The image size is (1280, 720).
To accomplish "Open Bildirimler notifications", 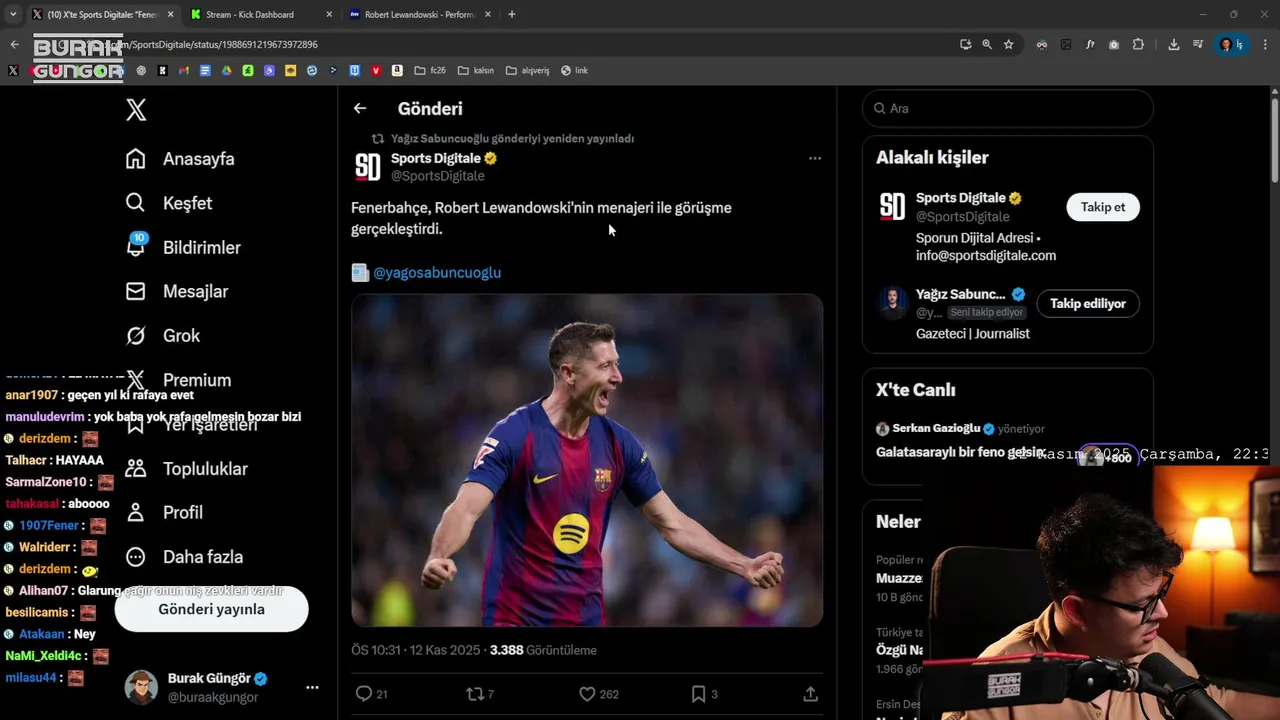I will [x=183, y=247].
